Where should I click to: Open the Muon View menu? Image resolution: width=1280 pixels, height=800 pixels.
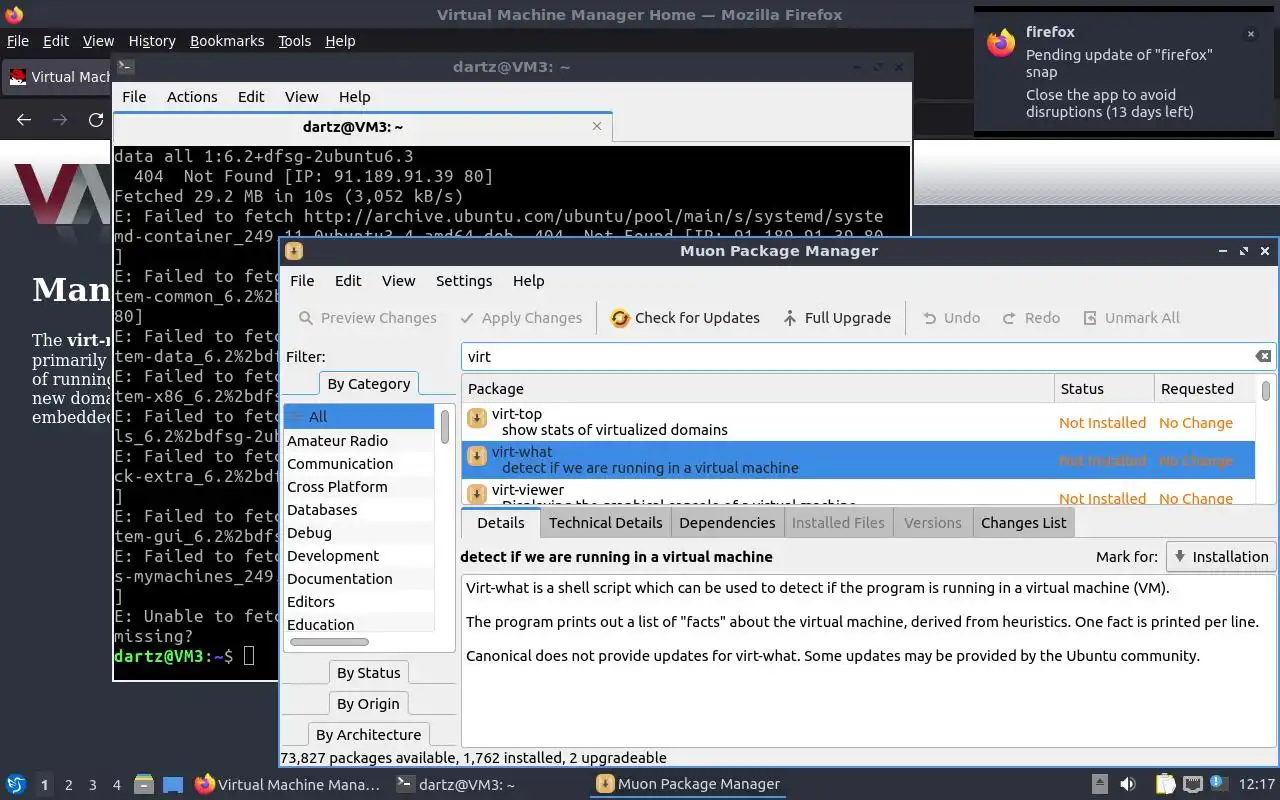point(398,281)
